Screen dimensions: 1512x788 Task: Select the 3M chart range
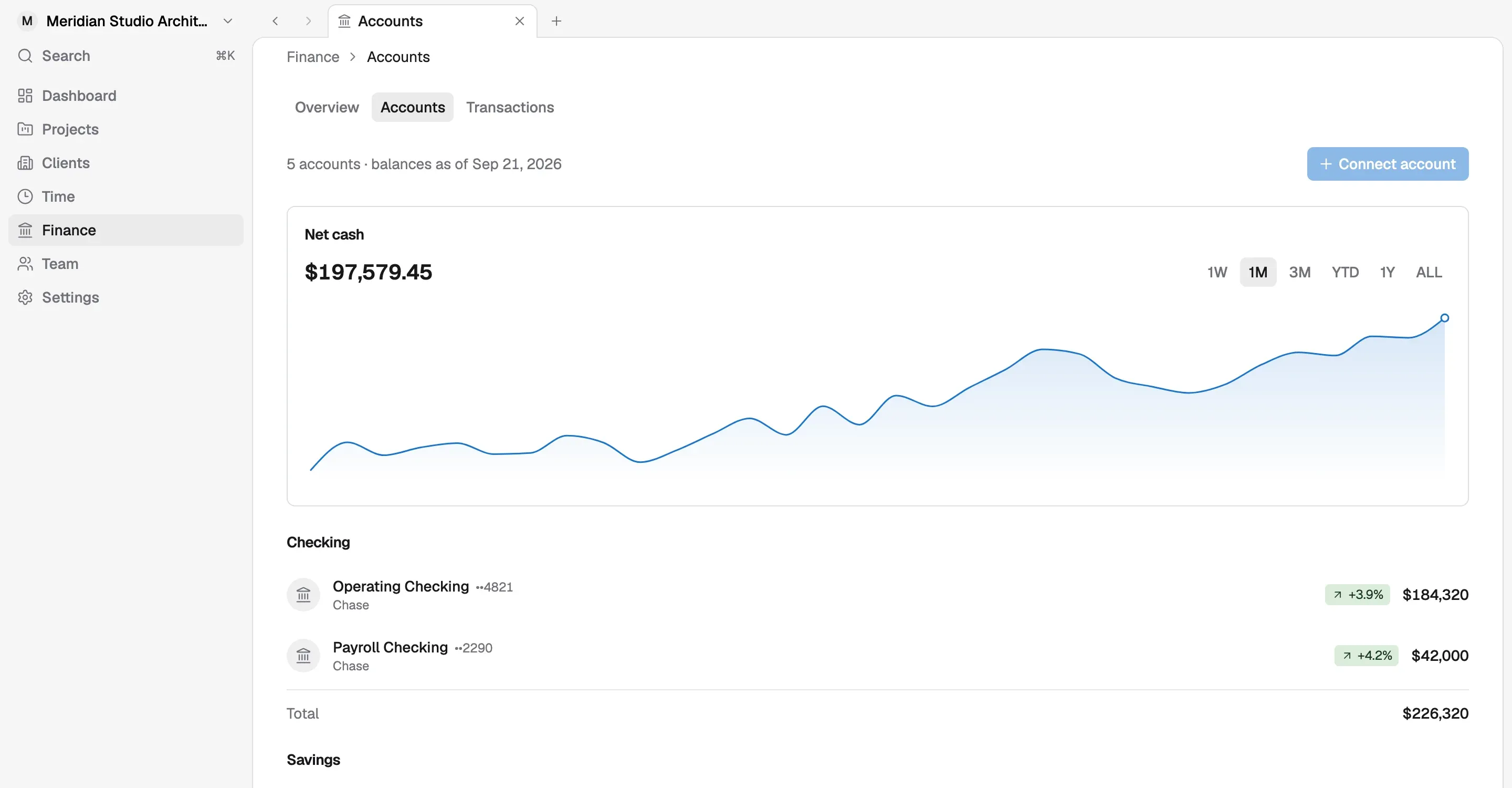click(1299, 273)
